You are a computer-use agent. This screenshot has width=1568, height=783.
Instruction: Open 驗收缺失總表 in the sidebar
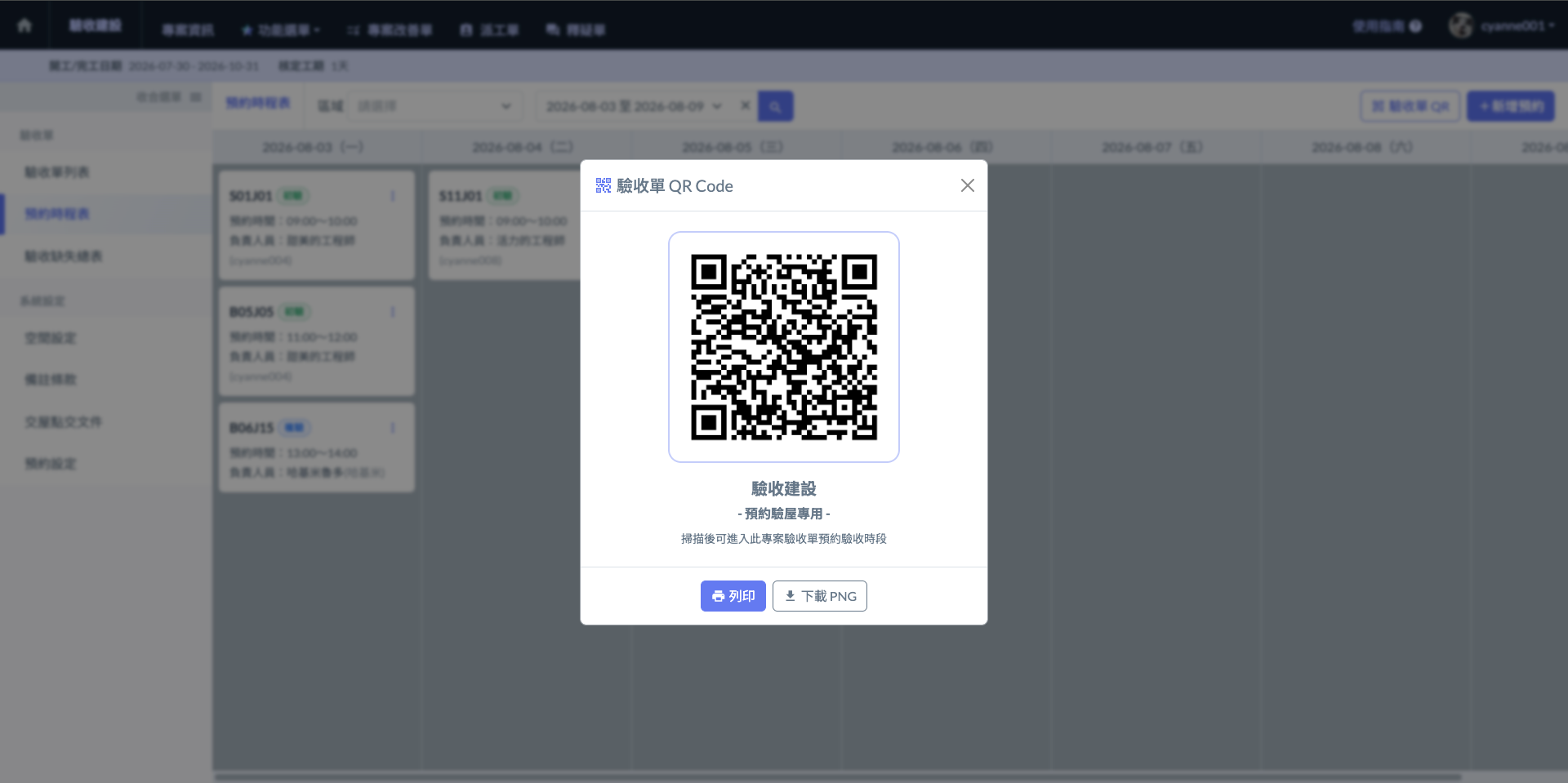(x=106, y=256)
